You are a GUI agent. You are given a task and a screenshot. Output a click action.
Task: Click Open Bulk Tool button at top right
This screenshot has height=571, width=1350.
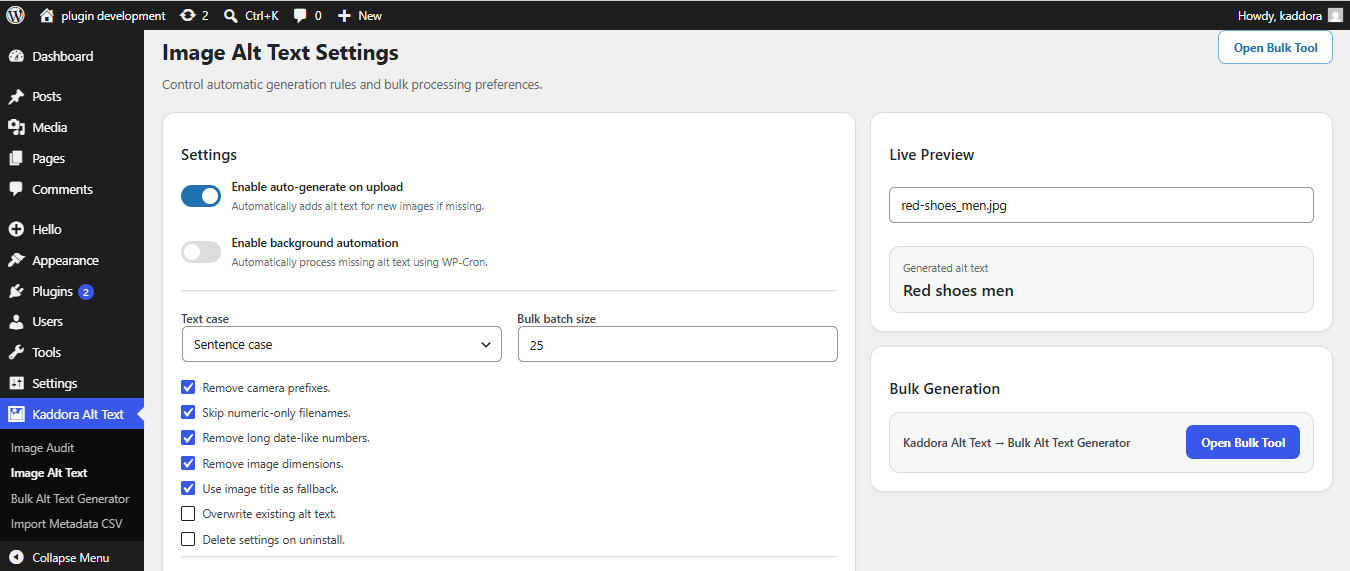(1275, 47)
